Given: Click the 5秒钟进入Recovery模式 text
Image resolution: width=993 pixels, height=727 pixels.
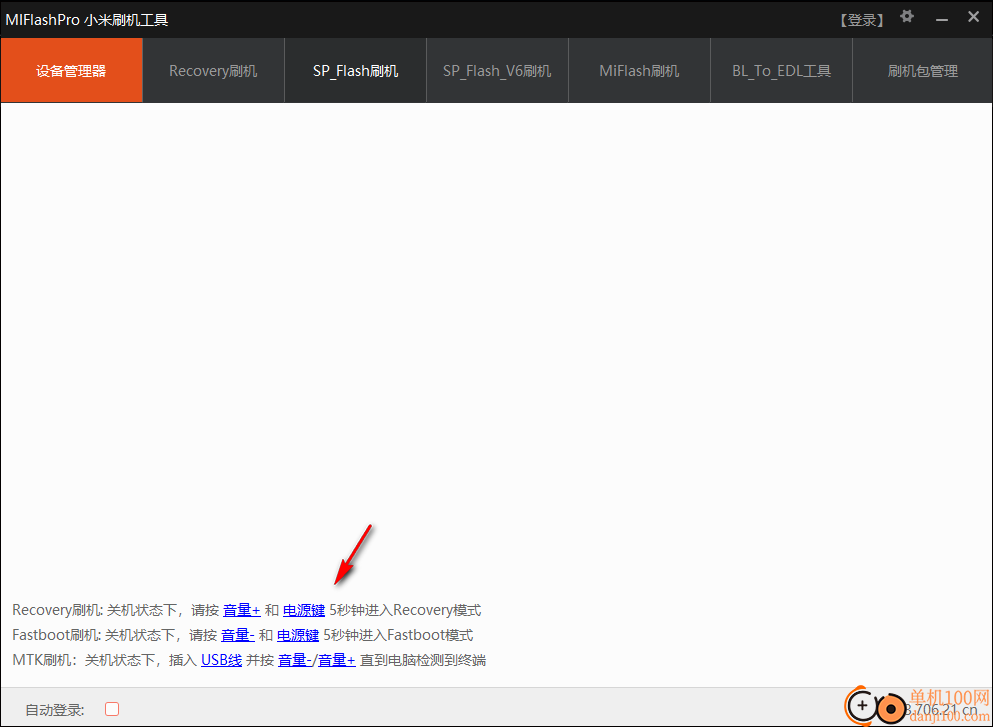Looking at the screenshot, I should [x=405, y=610].
